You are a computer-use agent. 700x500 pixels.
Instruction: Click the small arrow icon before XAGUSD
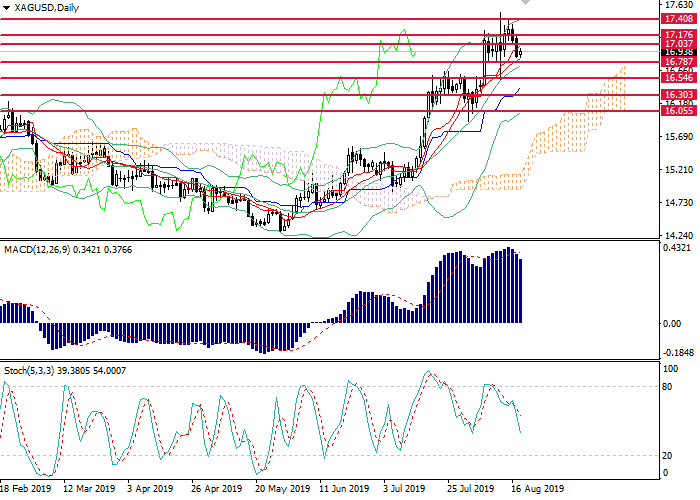(5, 7)
